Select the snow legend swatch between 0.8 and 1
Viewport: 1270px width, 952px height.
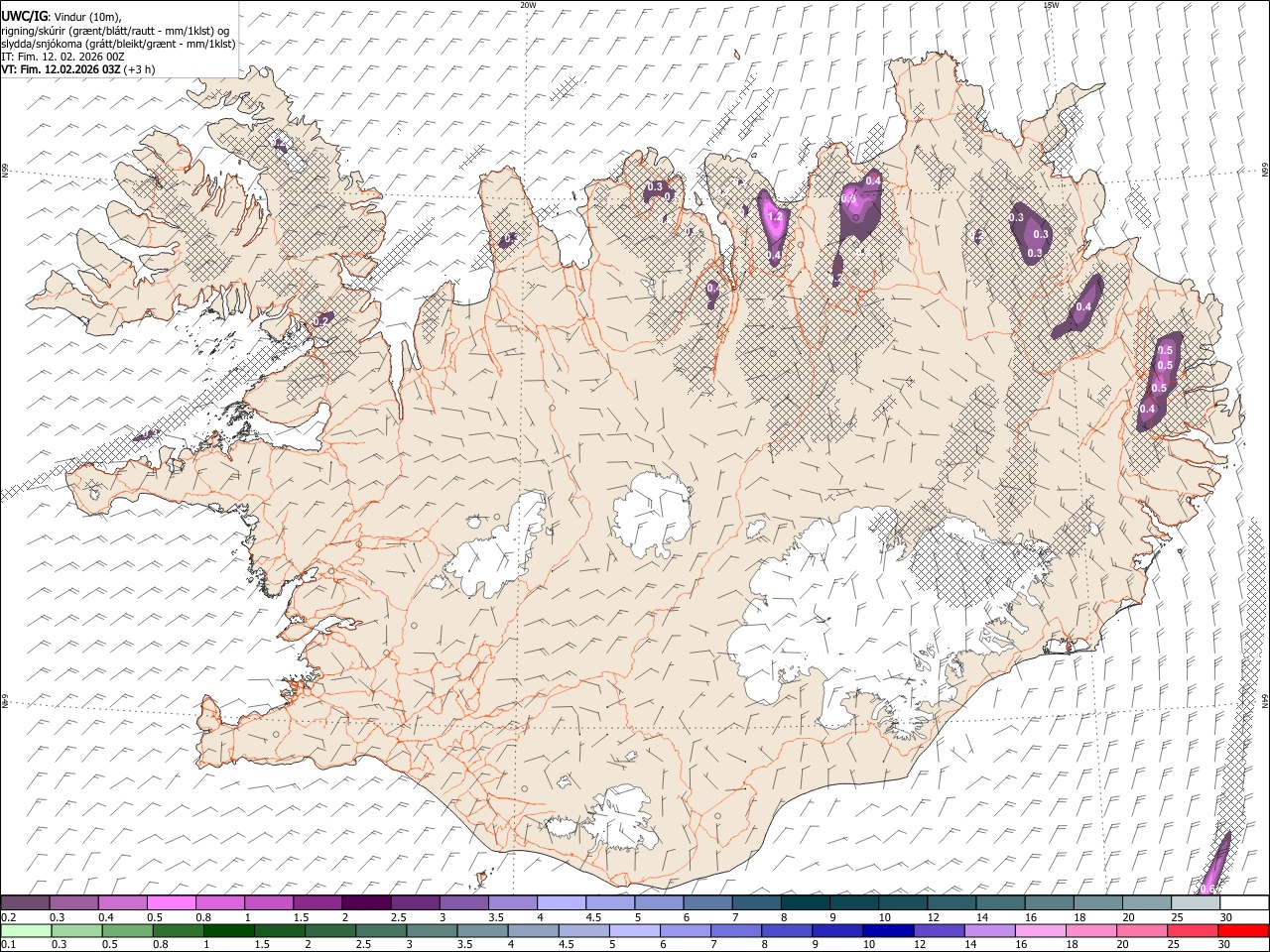coord(219,902)
